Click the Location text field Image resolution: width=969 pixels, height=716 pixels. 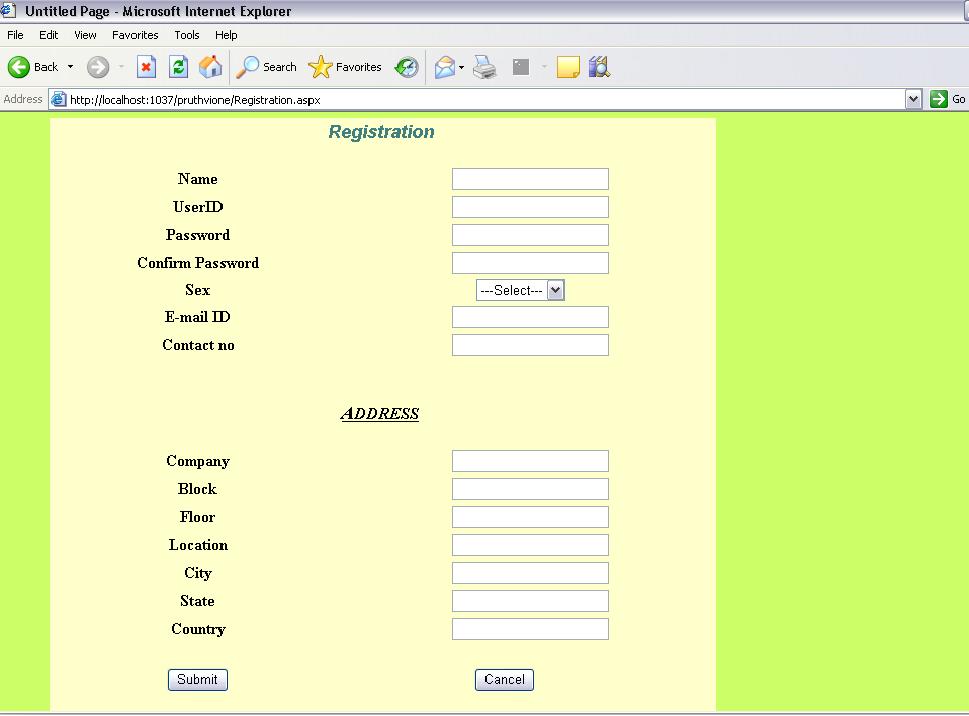click(530, 545)
